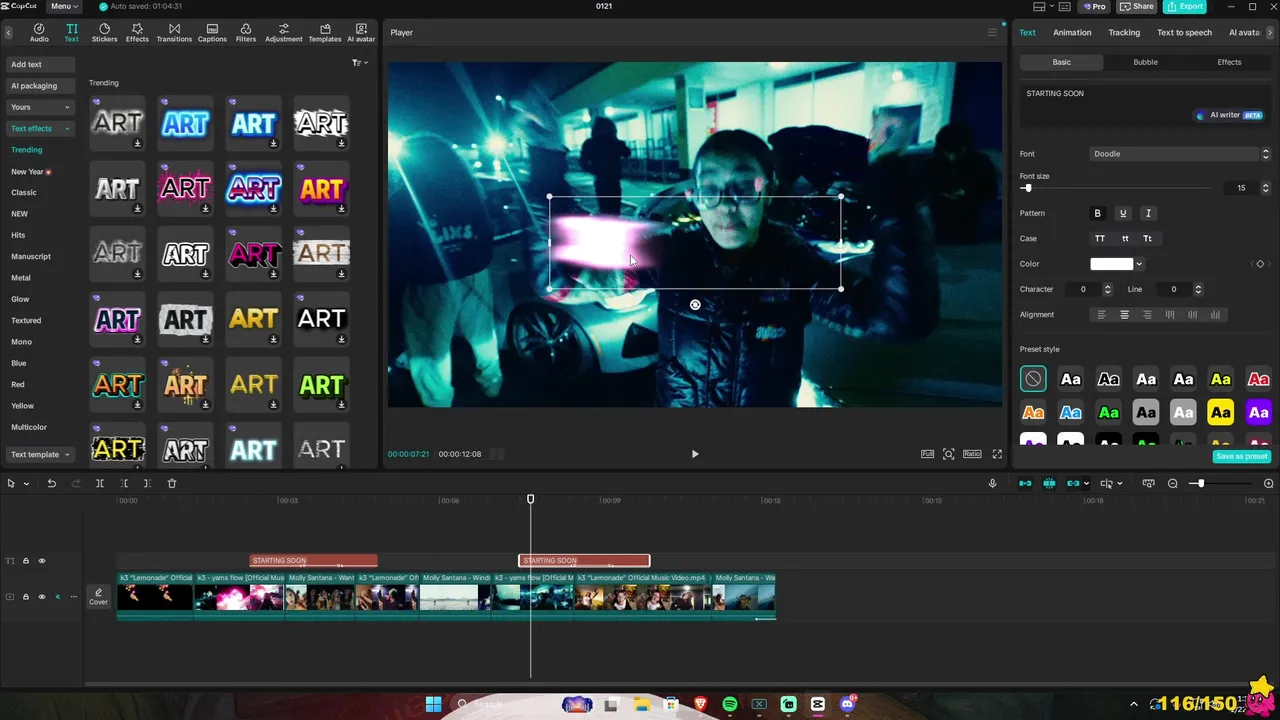Click the Cover edit button on video track
The width and height of the screenshot is (1280, 720).
(98, 597)
